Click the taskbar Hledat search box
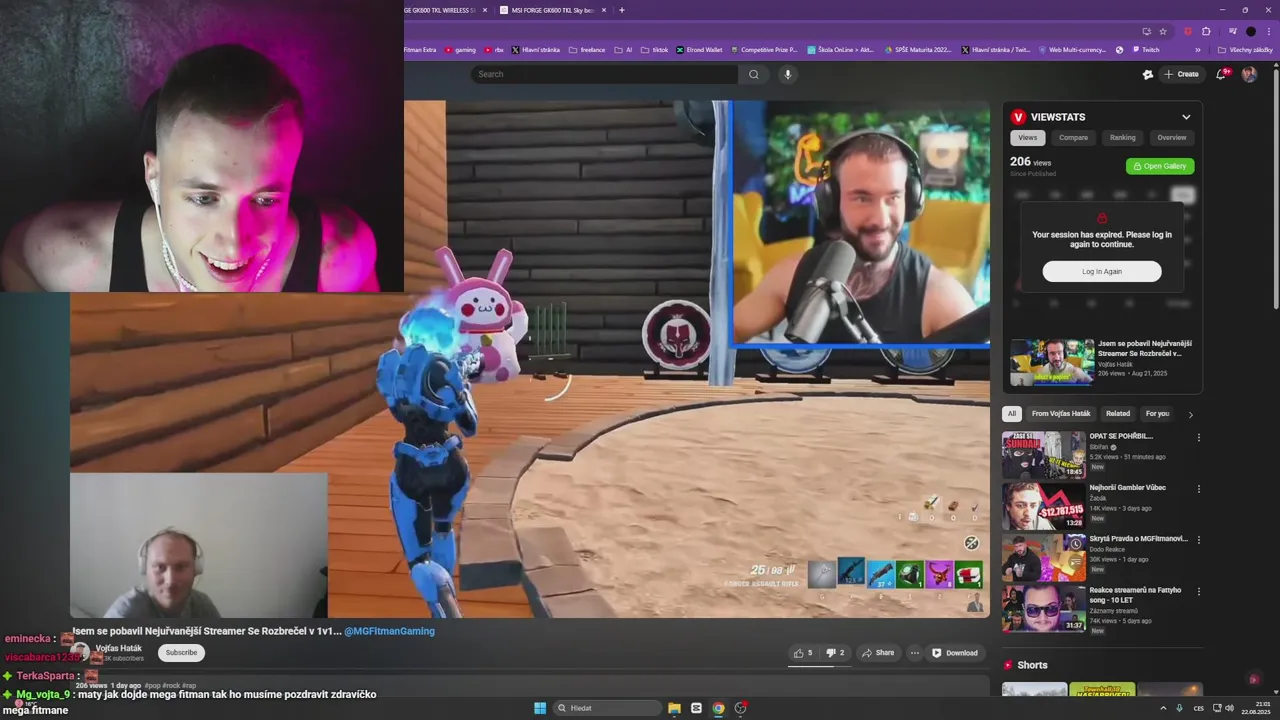The image size is (1280, 720). (608, 708)
